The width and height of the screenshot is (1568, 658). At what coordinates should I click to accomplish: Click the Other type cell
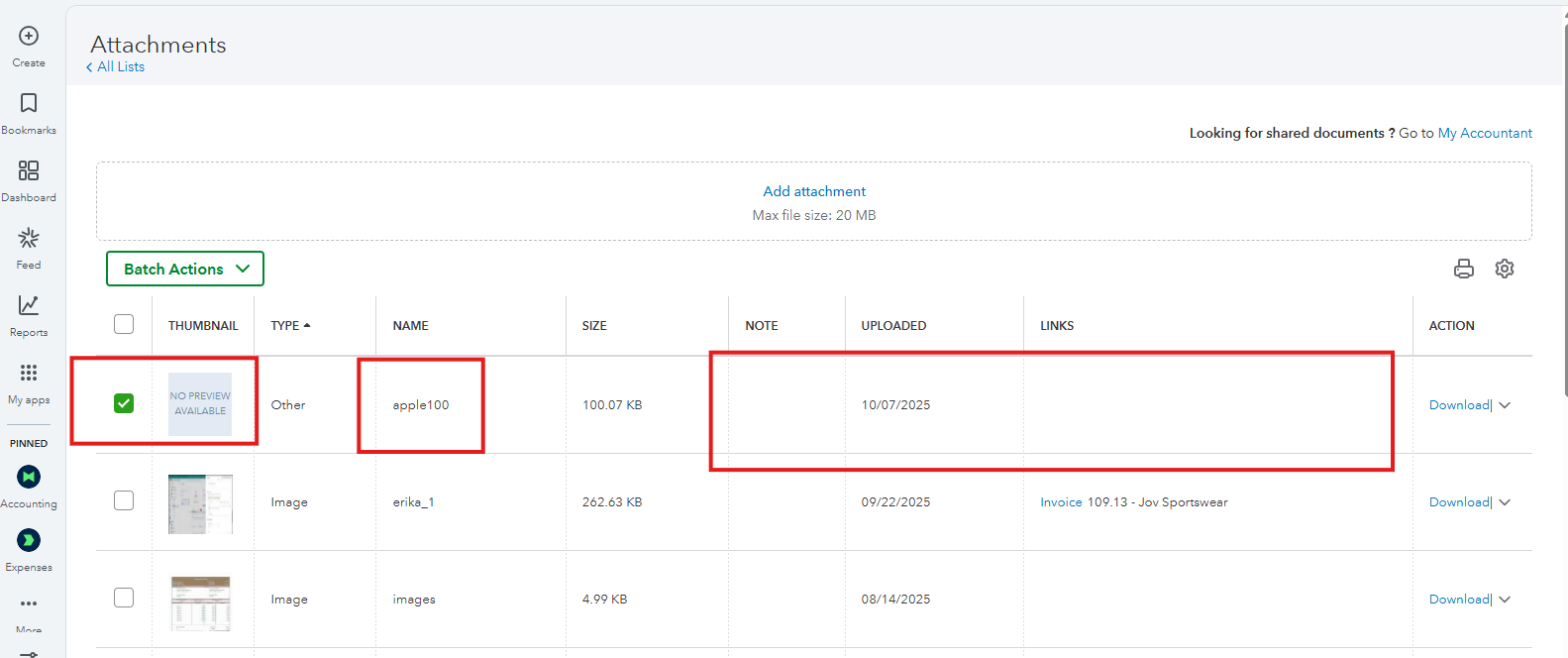click(288, 404)
